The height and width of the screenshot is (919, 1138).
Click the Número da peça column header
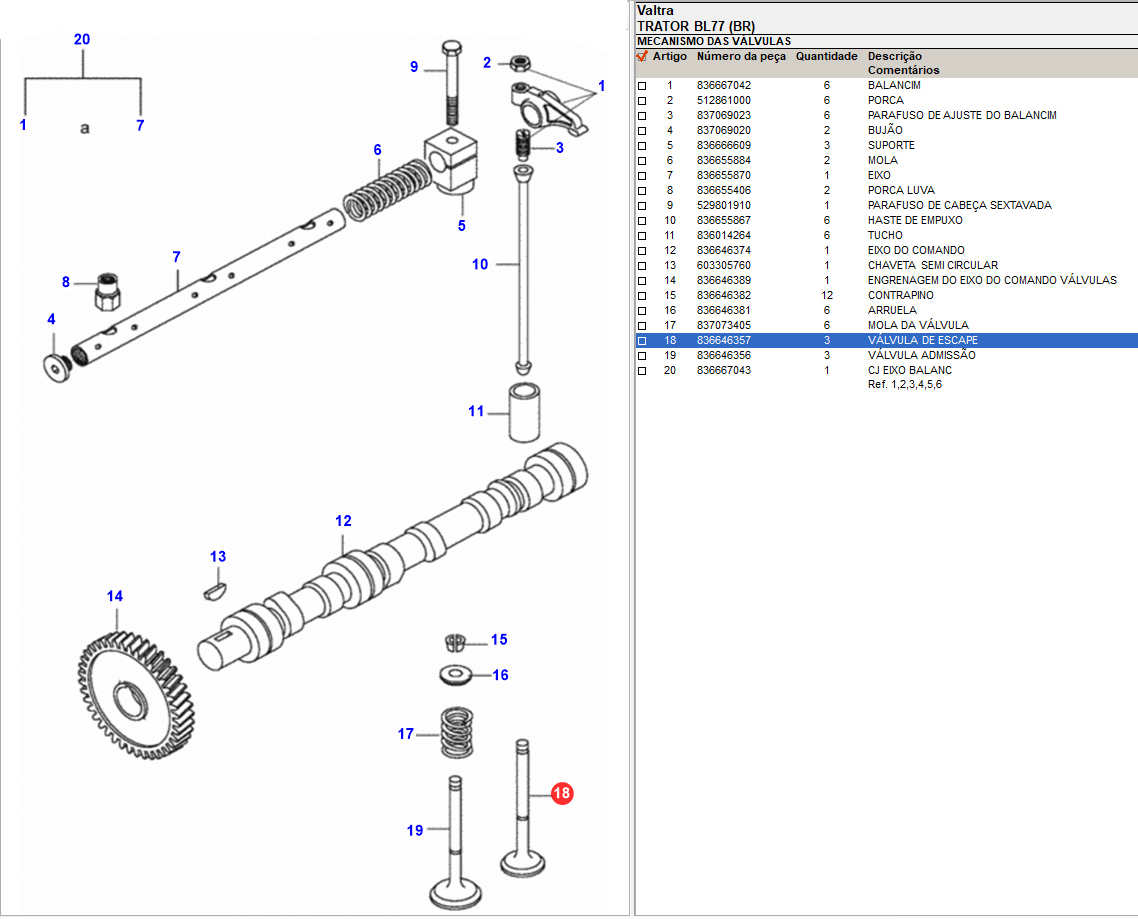tap(741, 57)
